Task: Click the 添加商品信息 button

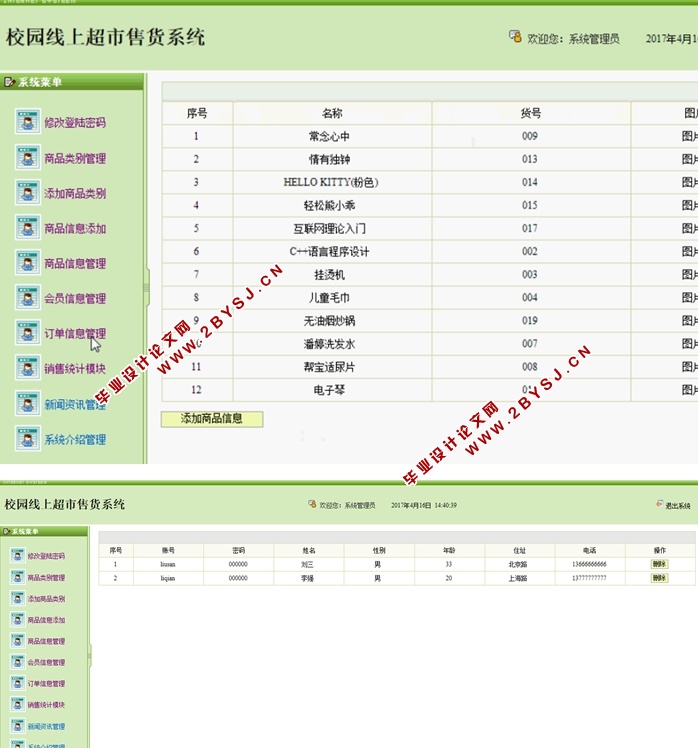Action: [x=212, y=419]
